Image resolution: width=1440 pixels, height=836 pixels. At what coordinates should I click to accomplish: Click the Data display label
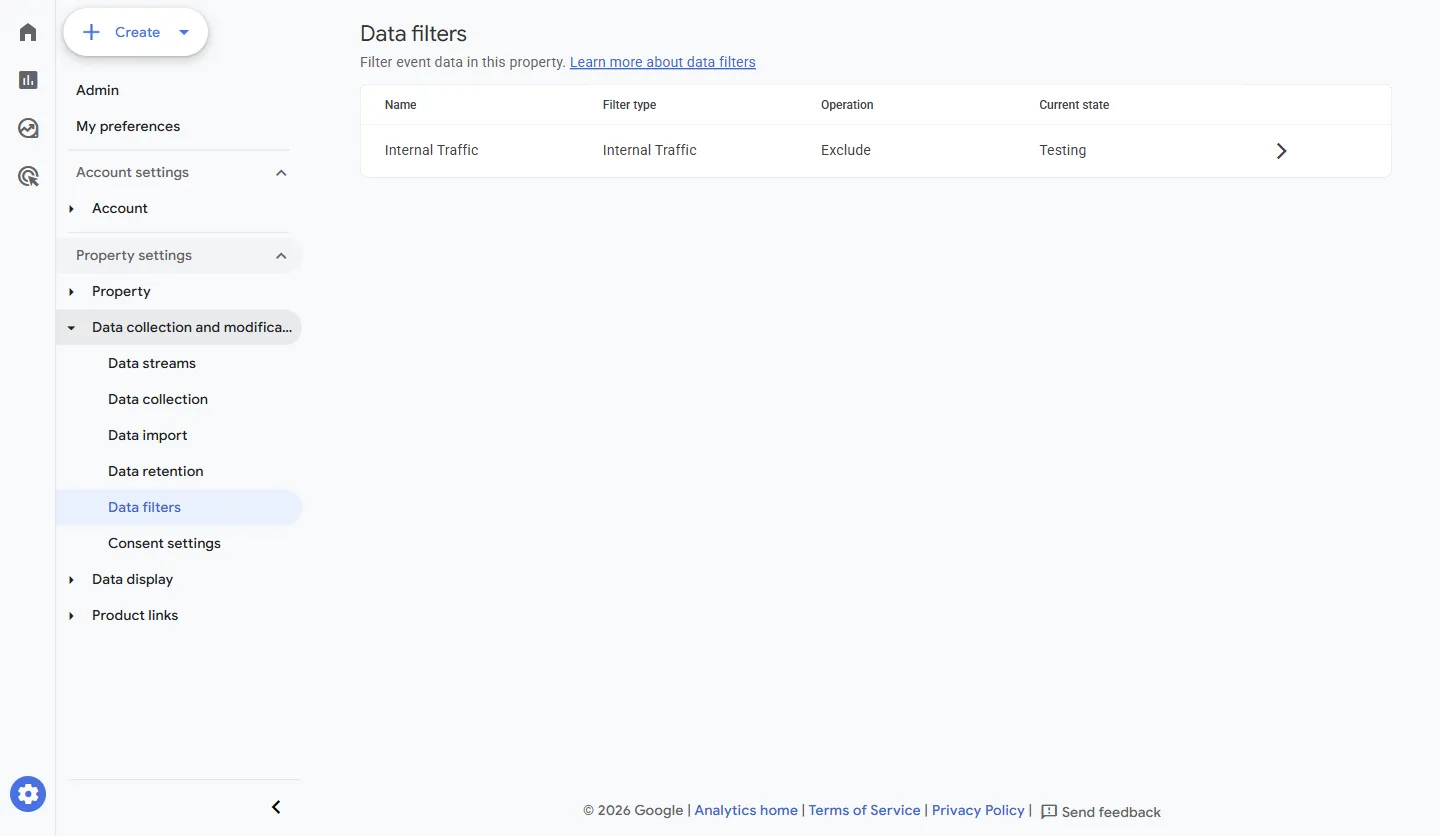pos(132,579)
